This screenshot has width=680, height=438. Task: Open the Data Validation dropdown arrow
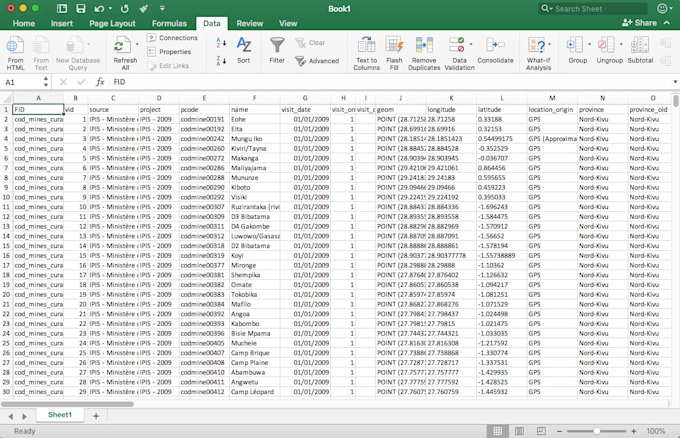click(x=471, y=46)
